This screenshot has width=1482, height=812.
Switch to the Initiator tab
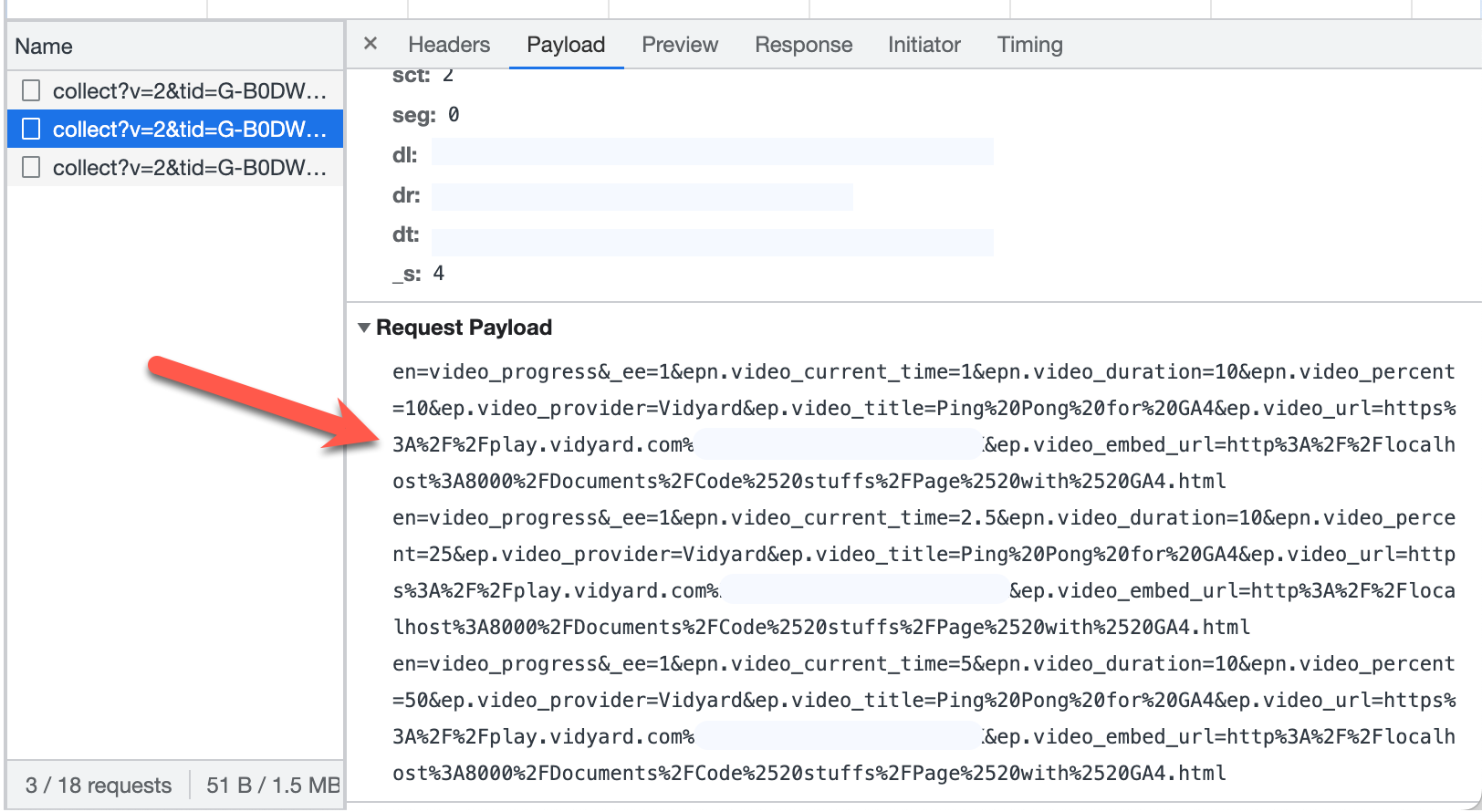click(924, 45)
